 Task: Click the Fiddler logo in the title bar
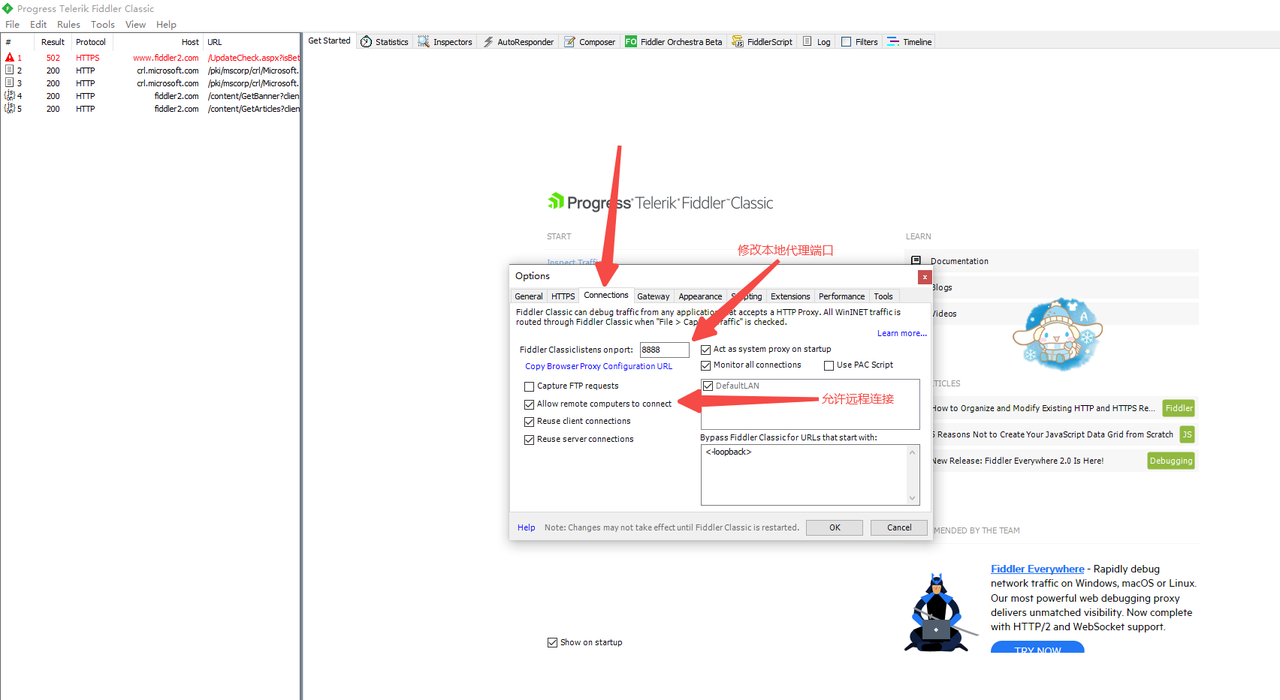coord(8,8)
